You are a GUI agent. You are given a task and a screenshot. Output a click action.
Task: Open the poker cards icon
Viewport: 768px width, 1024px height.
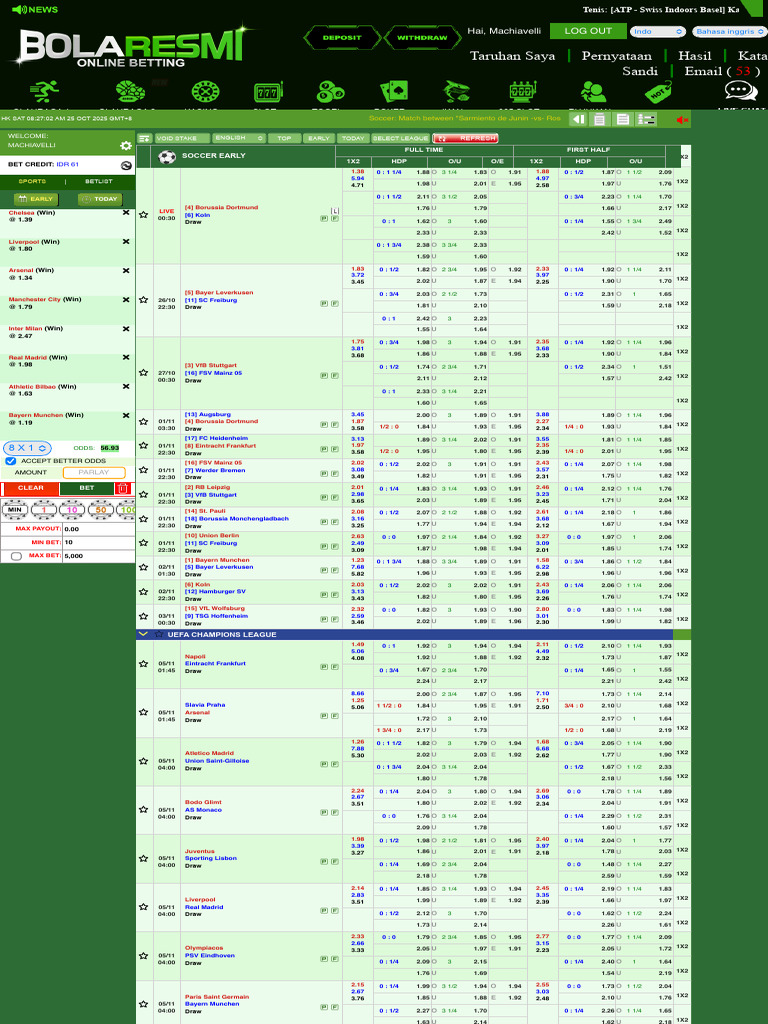tap(394, 91)
